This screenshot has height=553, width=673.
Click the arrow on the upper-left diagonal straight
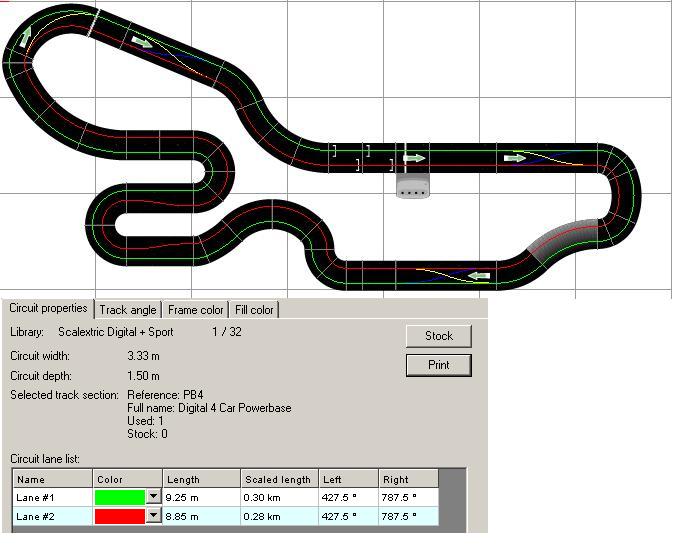point(141,42)
